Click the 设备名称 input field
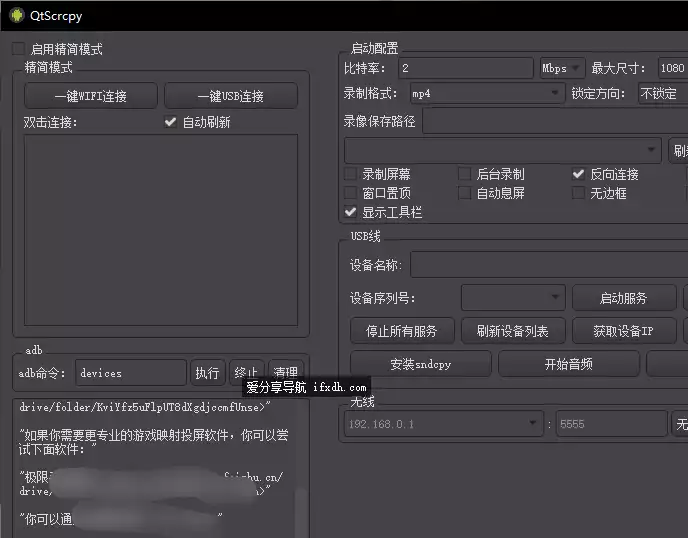Screen dimensions: 688x538 coord(549,264)
